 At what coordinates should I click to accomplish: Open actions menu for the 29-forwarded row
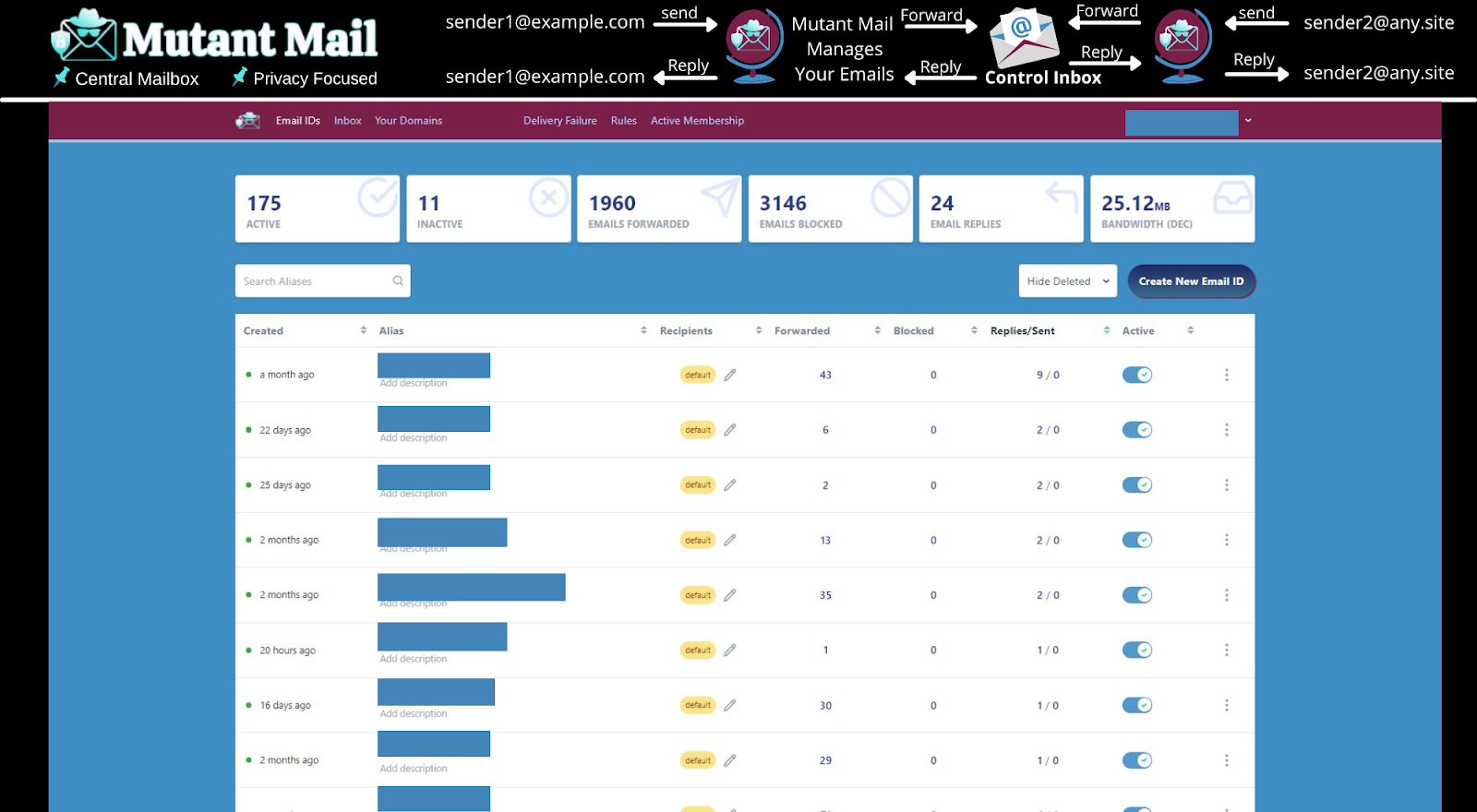tap(1227, 760)
